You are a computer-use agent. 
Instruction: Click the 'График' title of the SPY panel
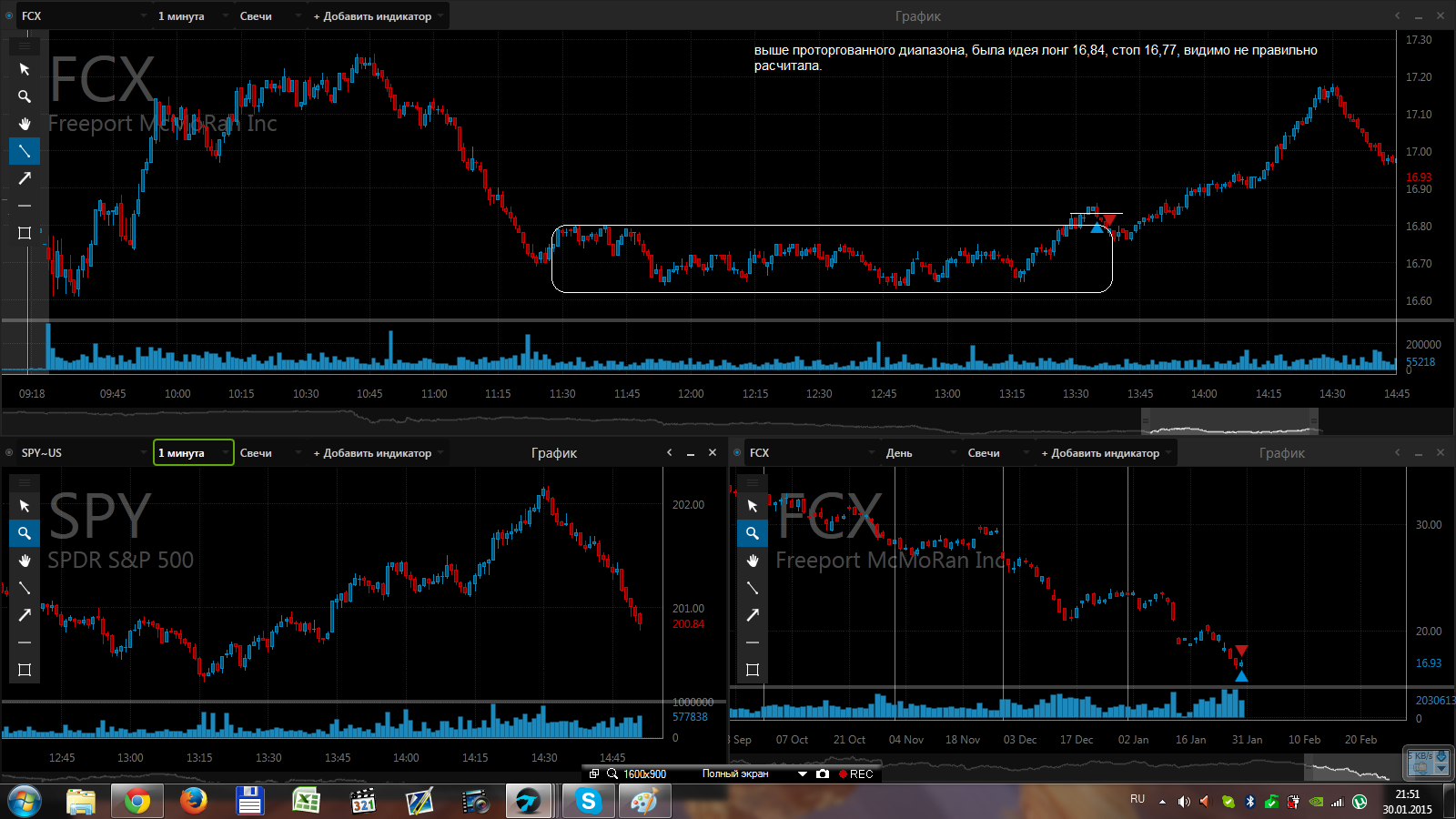pos(554,452)
